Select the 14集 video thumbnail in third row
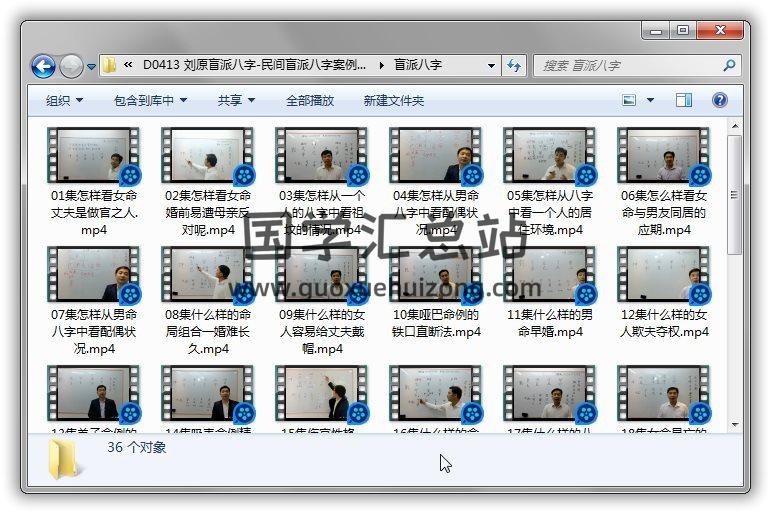Screen dimensions: 771x514 point(208,393)
